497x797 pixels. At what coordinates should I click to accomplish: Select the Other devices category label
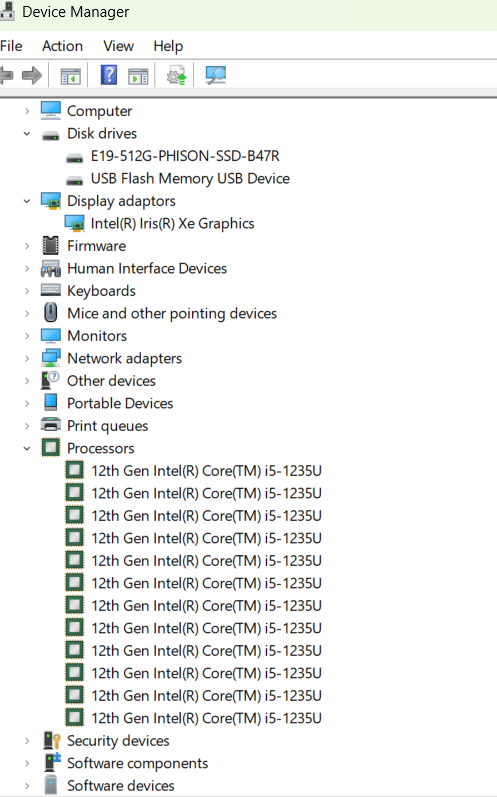[x=111, y=381]
